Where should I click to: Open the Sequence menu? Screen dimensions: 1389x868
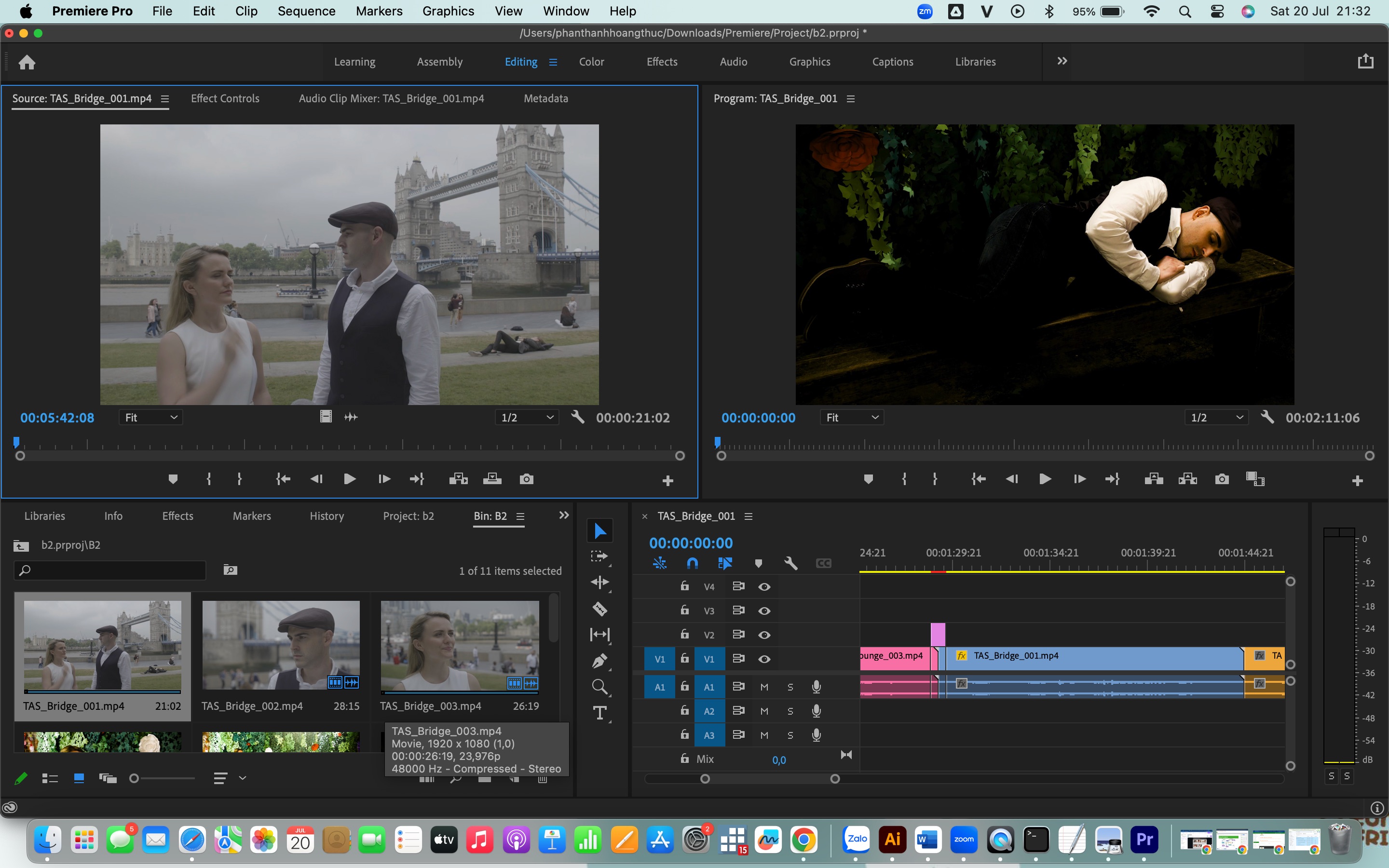[x=307, y=11]
